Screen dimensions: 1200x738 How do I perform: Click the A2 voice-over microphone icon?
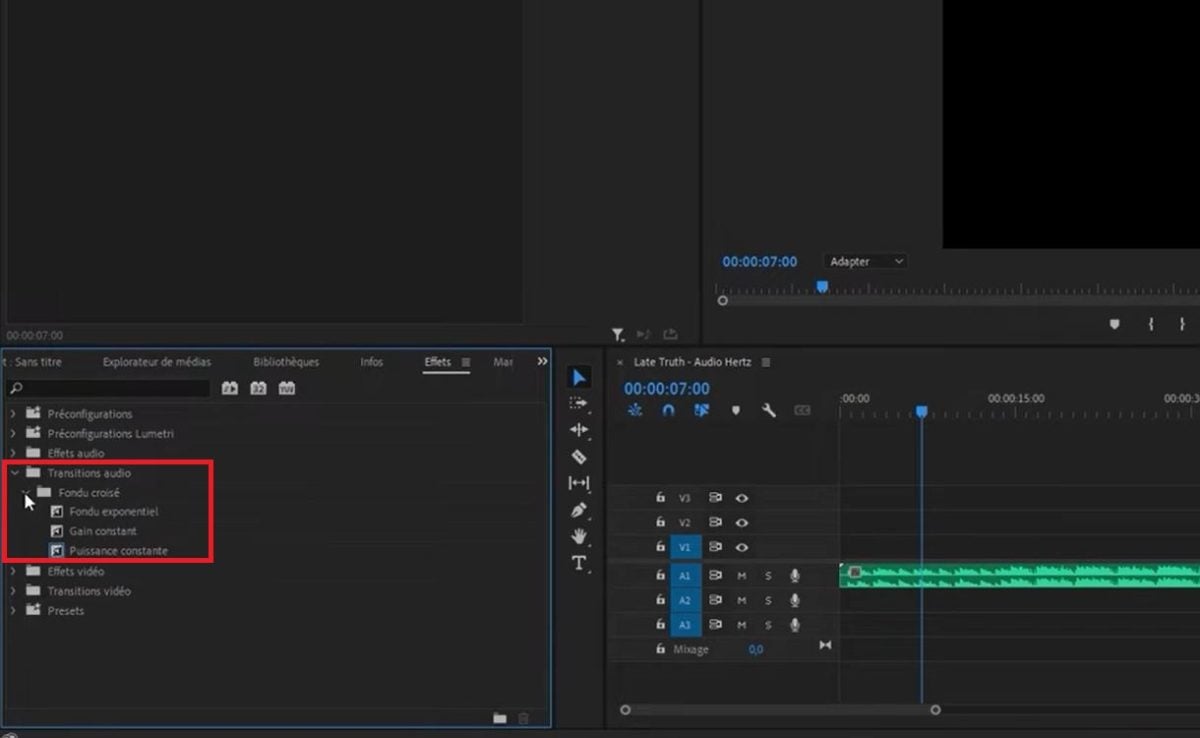coord(795,600)
